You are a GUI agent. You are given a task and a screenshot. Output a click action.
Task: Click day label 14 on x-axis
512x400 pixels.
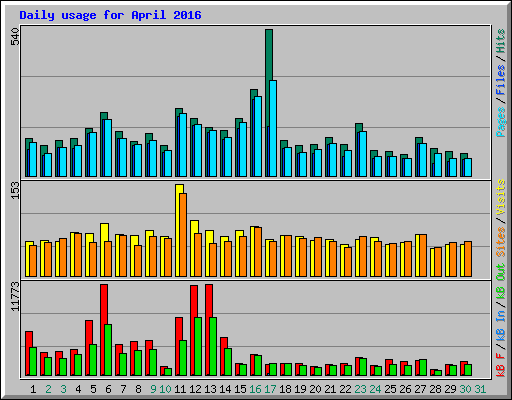point(225,389)
